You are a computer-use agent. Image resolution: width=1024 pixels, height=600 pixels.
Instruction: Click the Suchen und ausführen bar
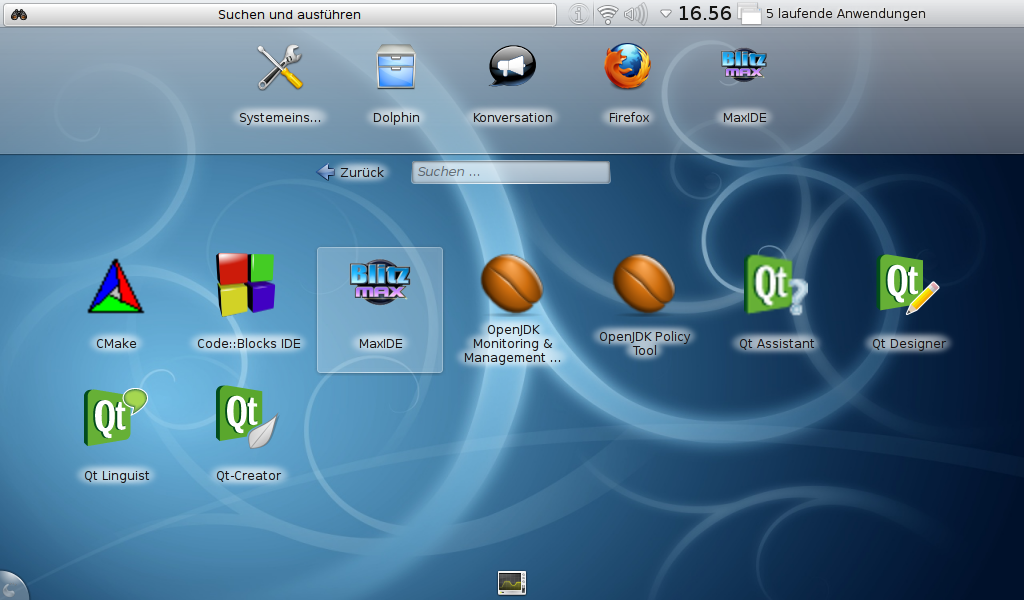coord(280,14)
